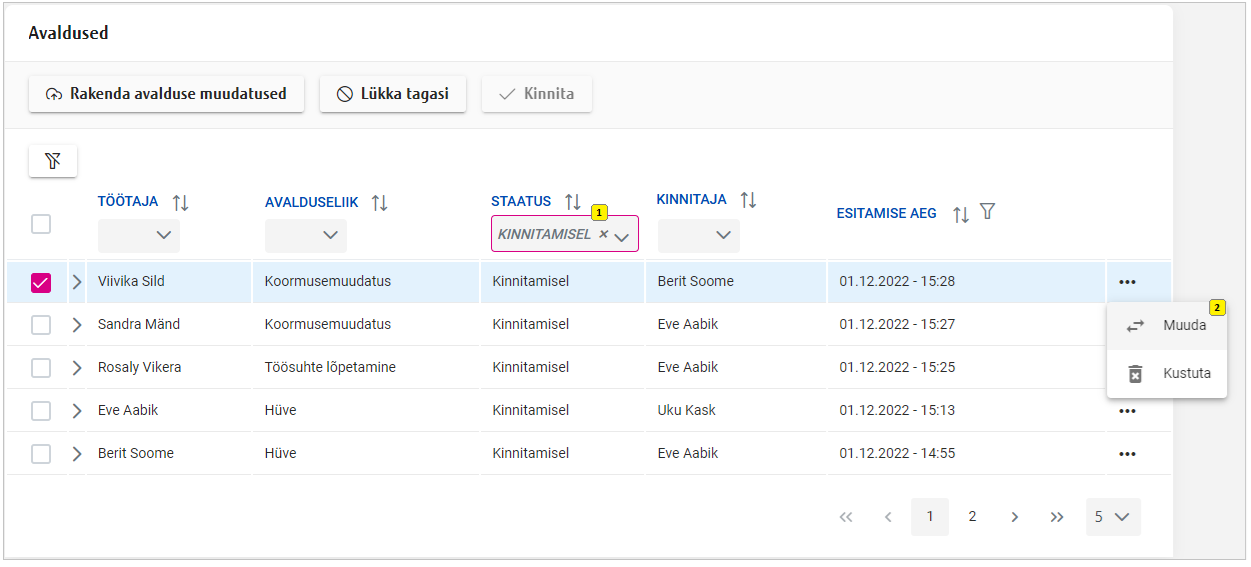Click Rakenda avalduse muudatused button

point(166,94)
